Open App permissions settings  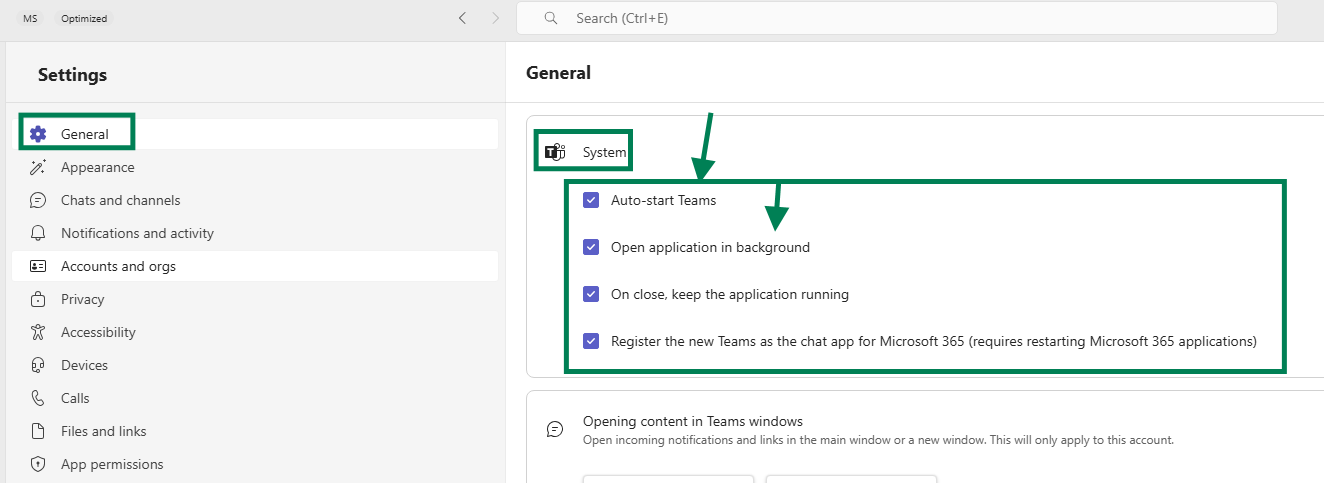255,464
